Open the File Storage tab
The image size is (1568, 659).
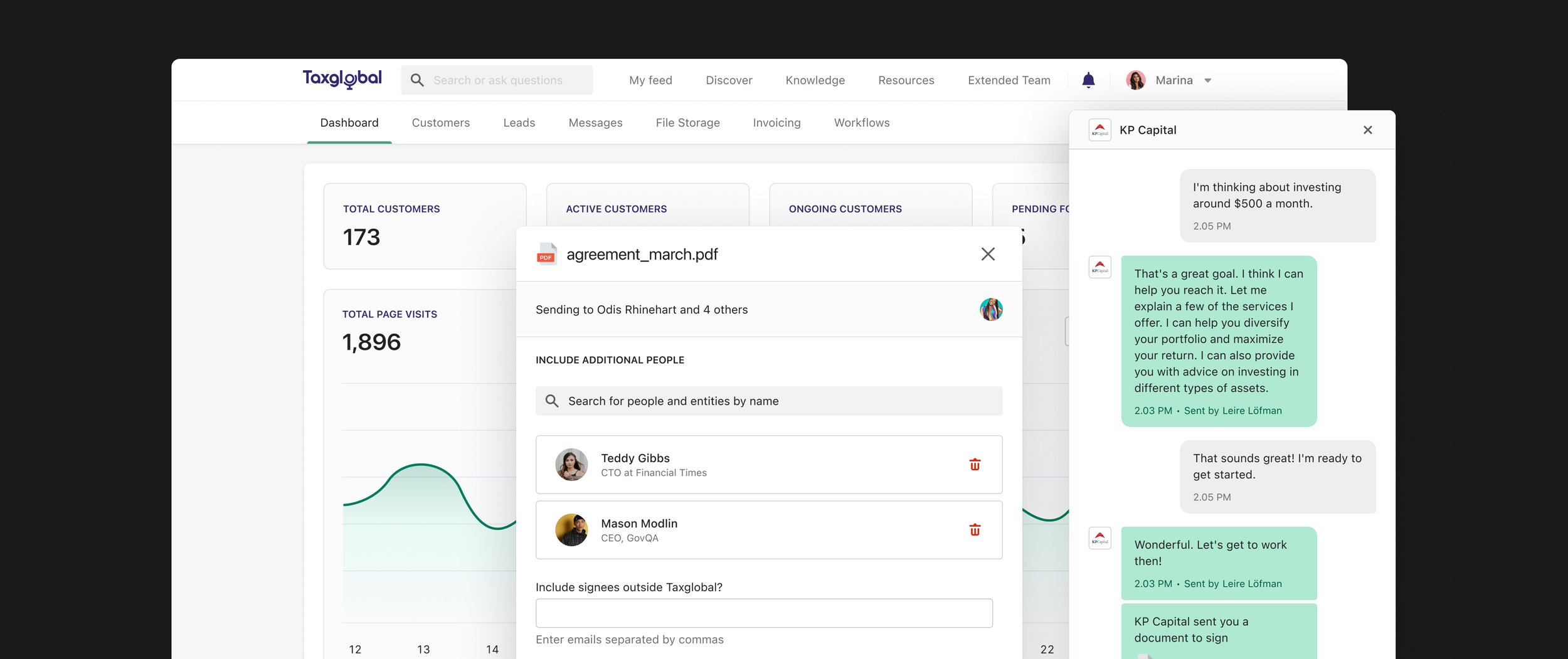[687, 123]
